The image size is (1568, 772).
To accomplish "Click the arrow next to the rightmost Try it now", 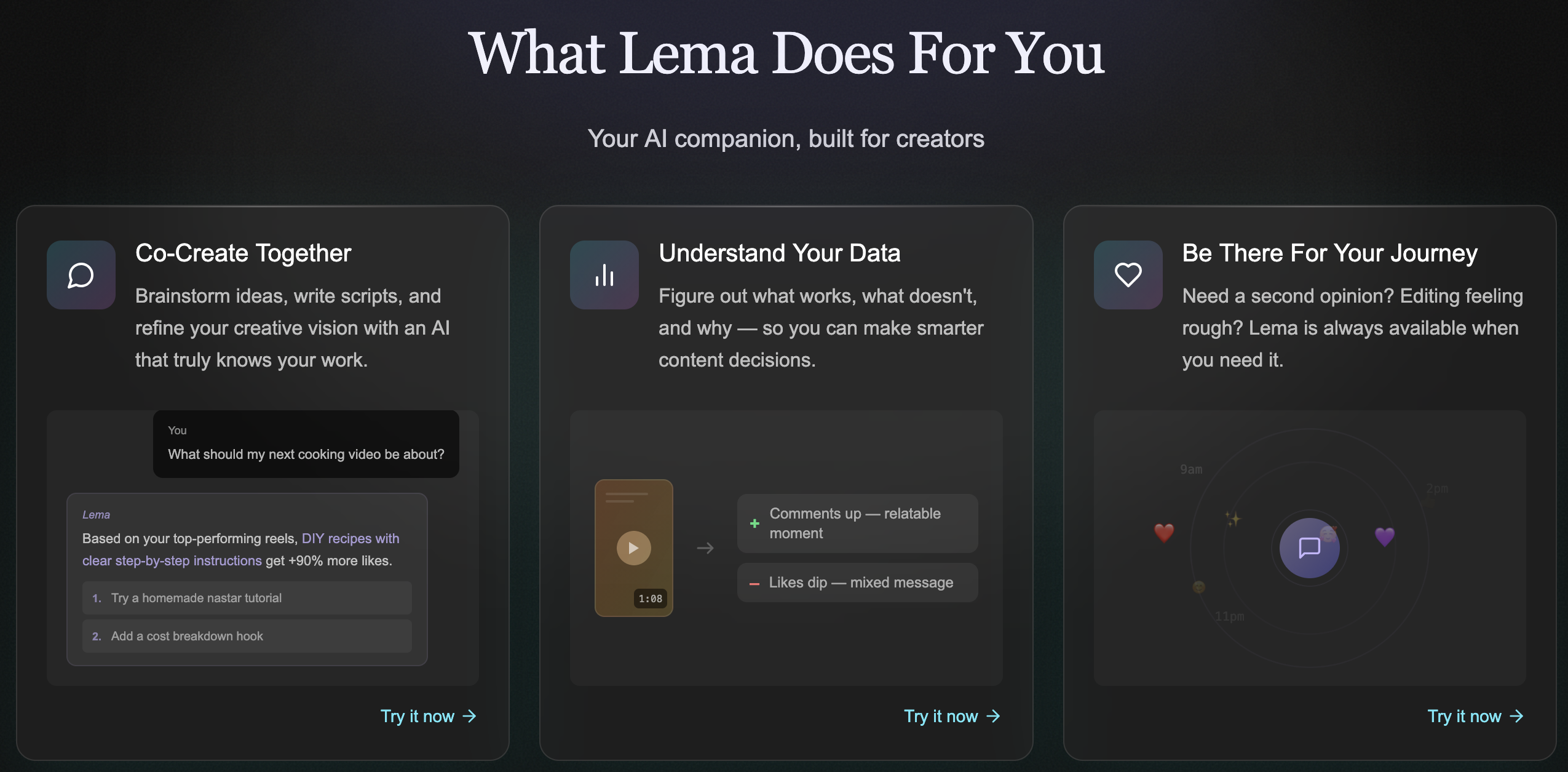I will (x=1516, y=716).
